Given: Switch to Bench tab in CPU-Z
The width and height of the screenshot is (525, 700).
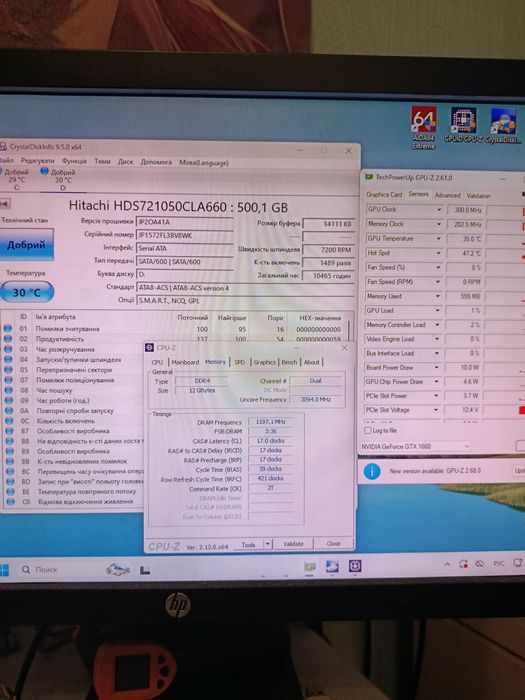Looking at the screenshot, I should tap(289, 362).
